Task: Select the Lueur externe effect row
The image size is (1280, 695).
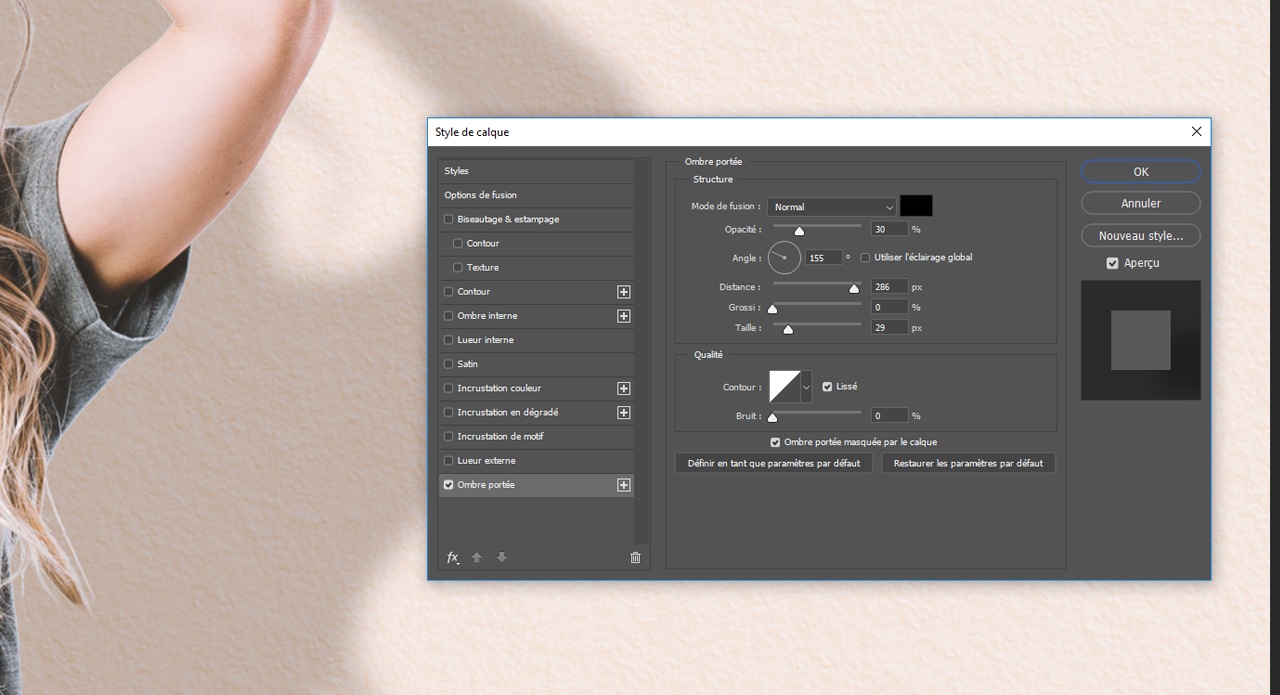Action: 536,461
